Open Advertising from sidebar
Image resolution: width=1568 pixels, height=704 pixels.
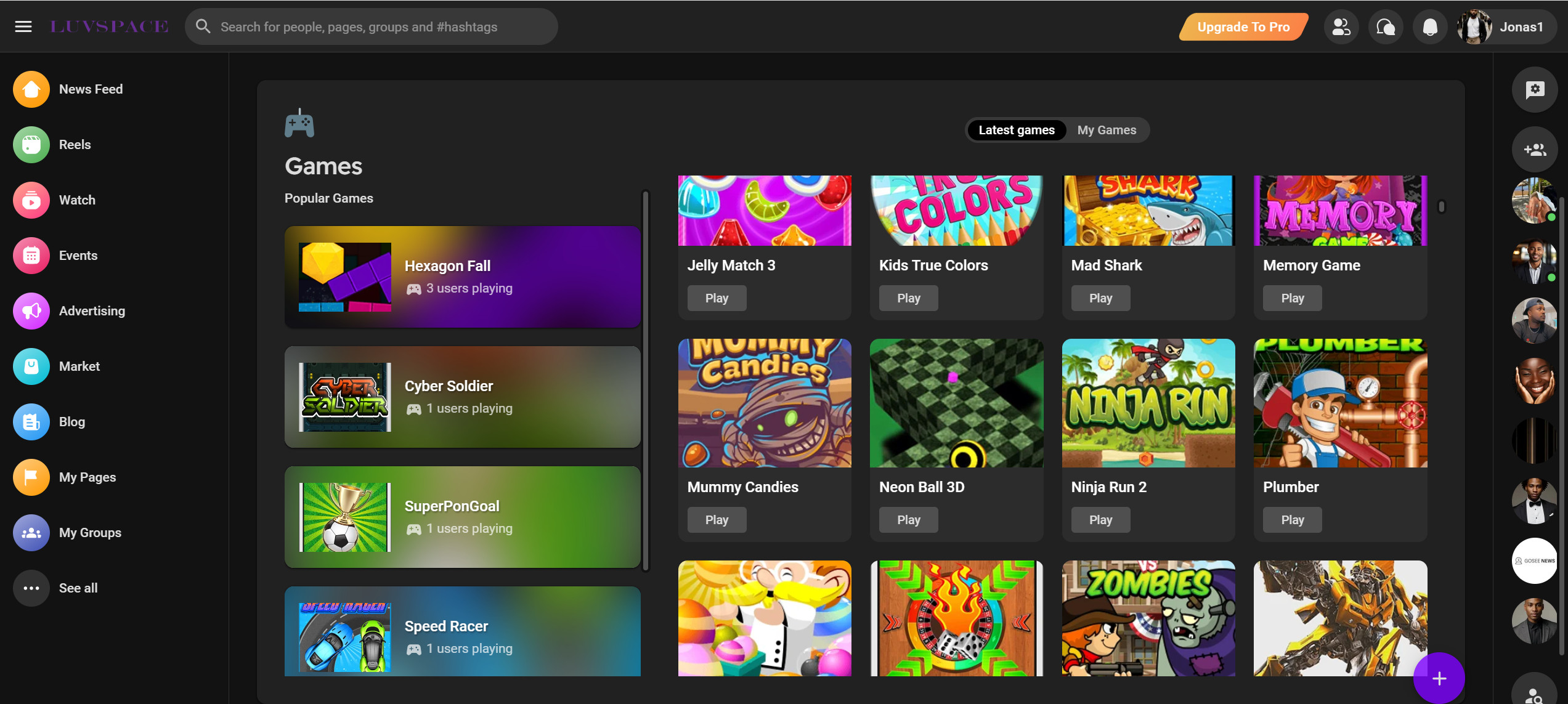pos(69,311)
